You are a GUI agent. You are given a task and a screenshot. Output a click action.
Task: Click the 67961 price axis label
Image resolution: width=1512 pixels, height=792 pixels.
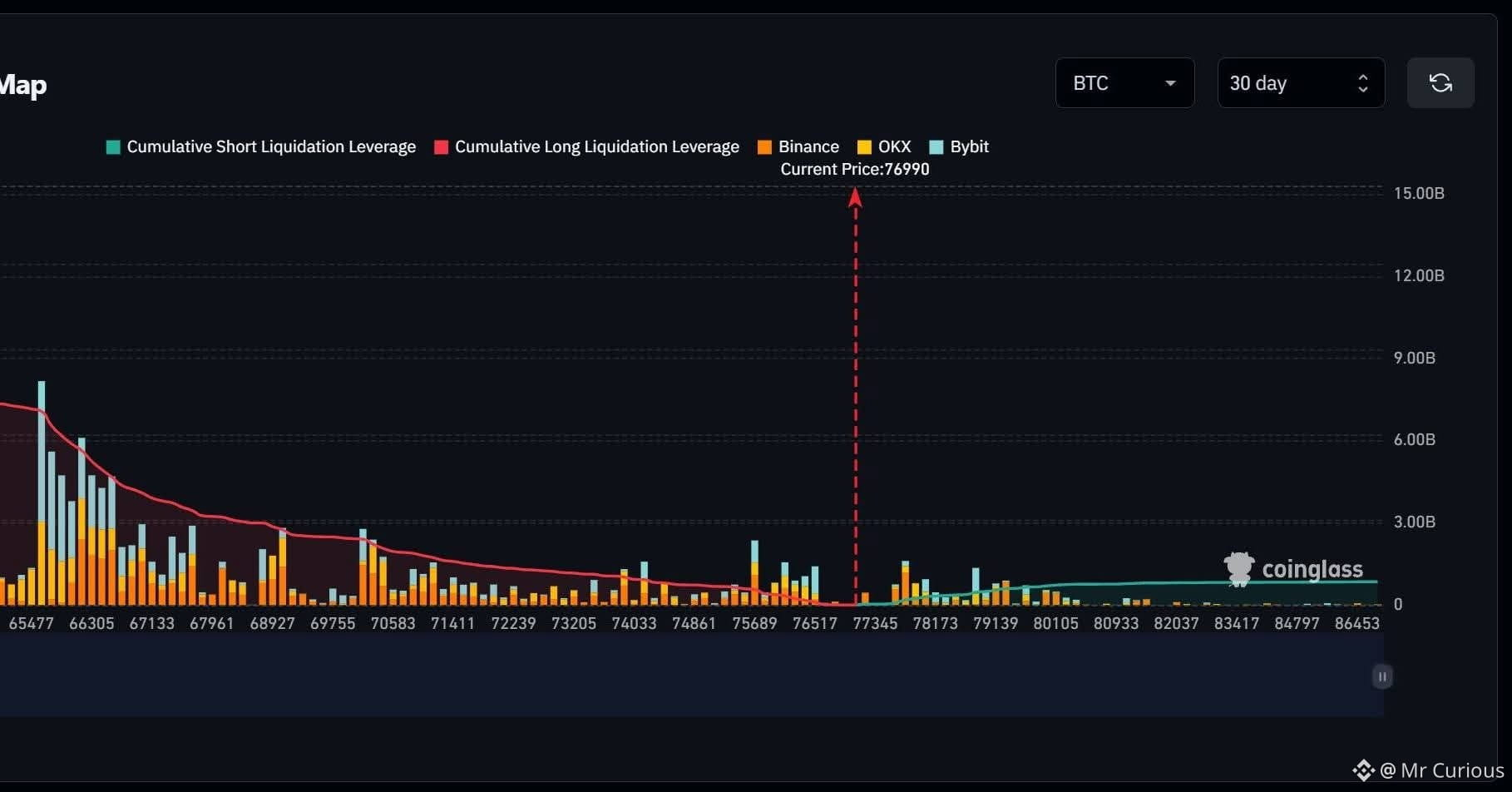click(x=212, y=623)
